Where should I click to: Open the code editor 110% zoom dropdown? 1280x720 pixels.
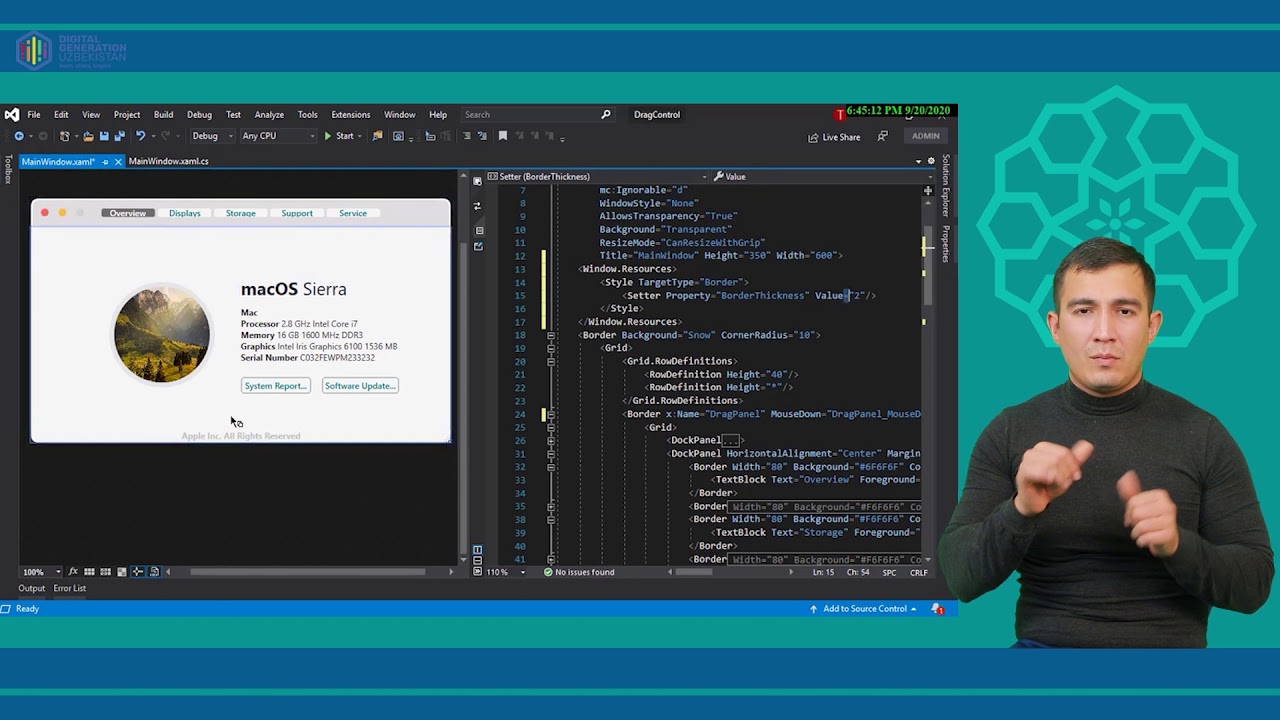508,572
